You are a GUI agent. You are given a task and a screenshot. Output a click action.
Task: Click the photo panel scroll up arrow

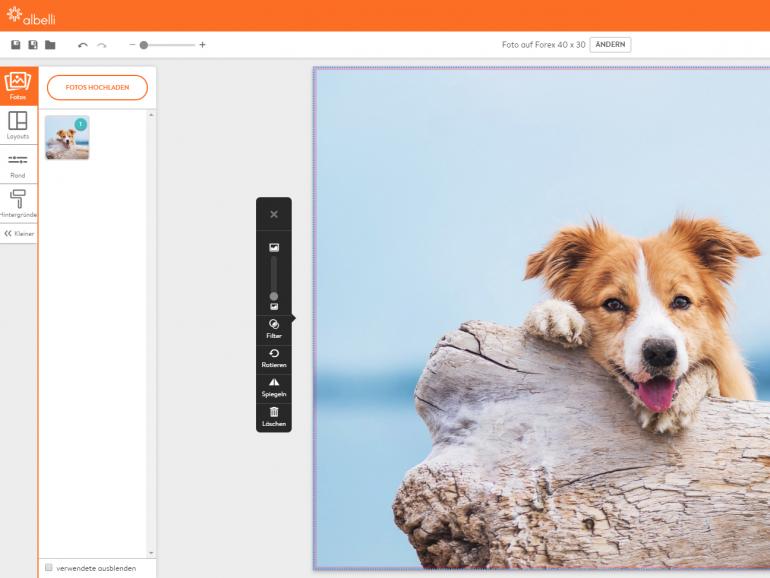pos(151,115)
